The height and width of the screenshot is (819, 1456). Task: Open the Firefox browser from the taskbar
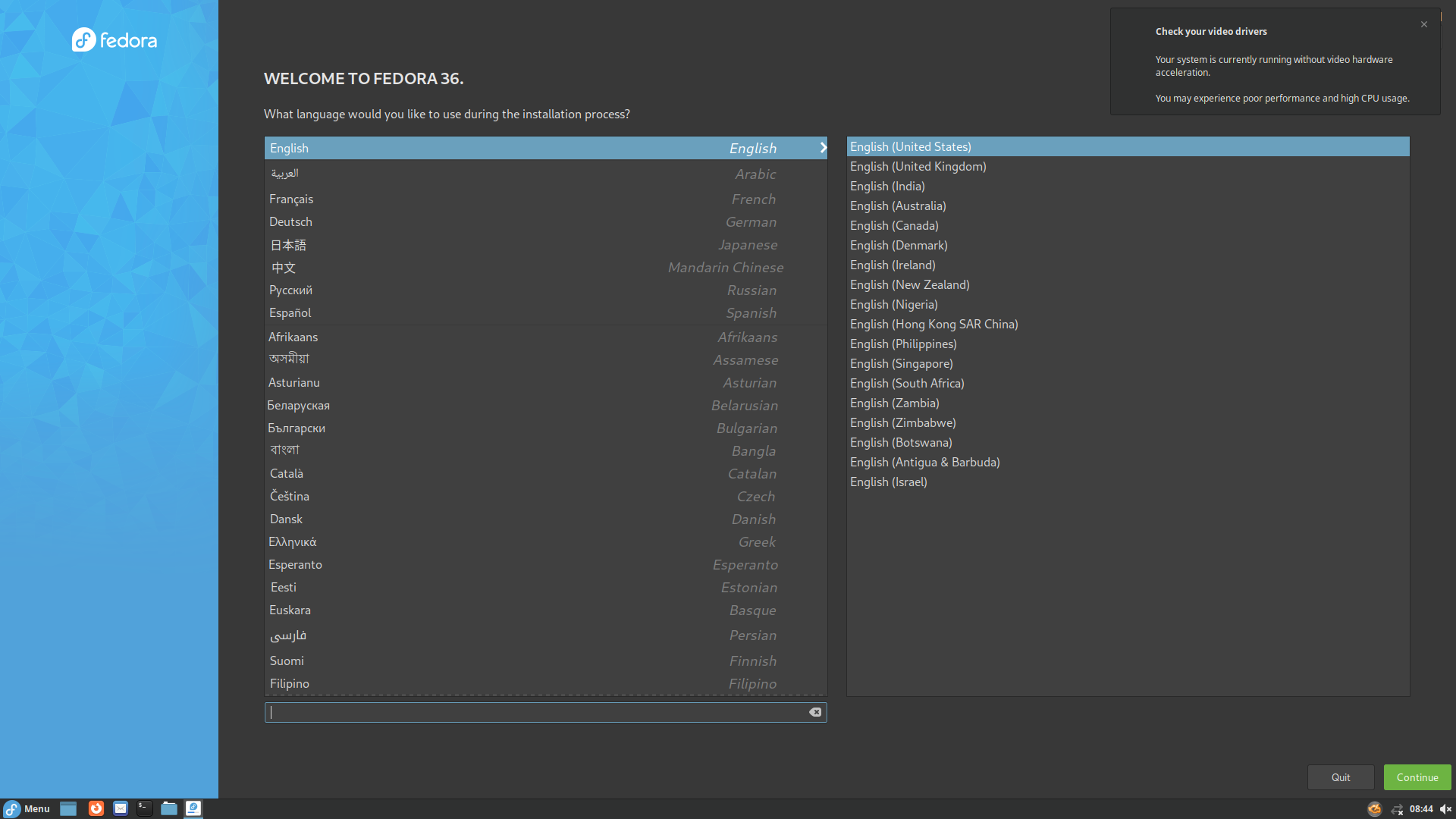pos(96,808)
